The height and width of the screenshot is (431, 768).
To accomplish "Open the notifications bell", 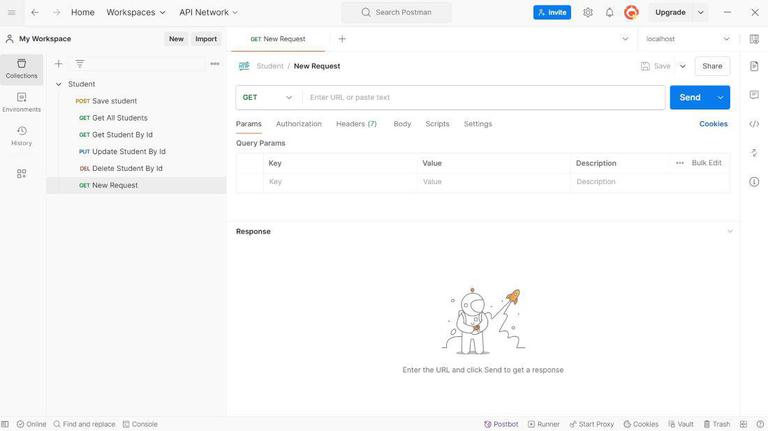I will (x=609, y=12).
